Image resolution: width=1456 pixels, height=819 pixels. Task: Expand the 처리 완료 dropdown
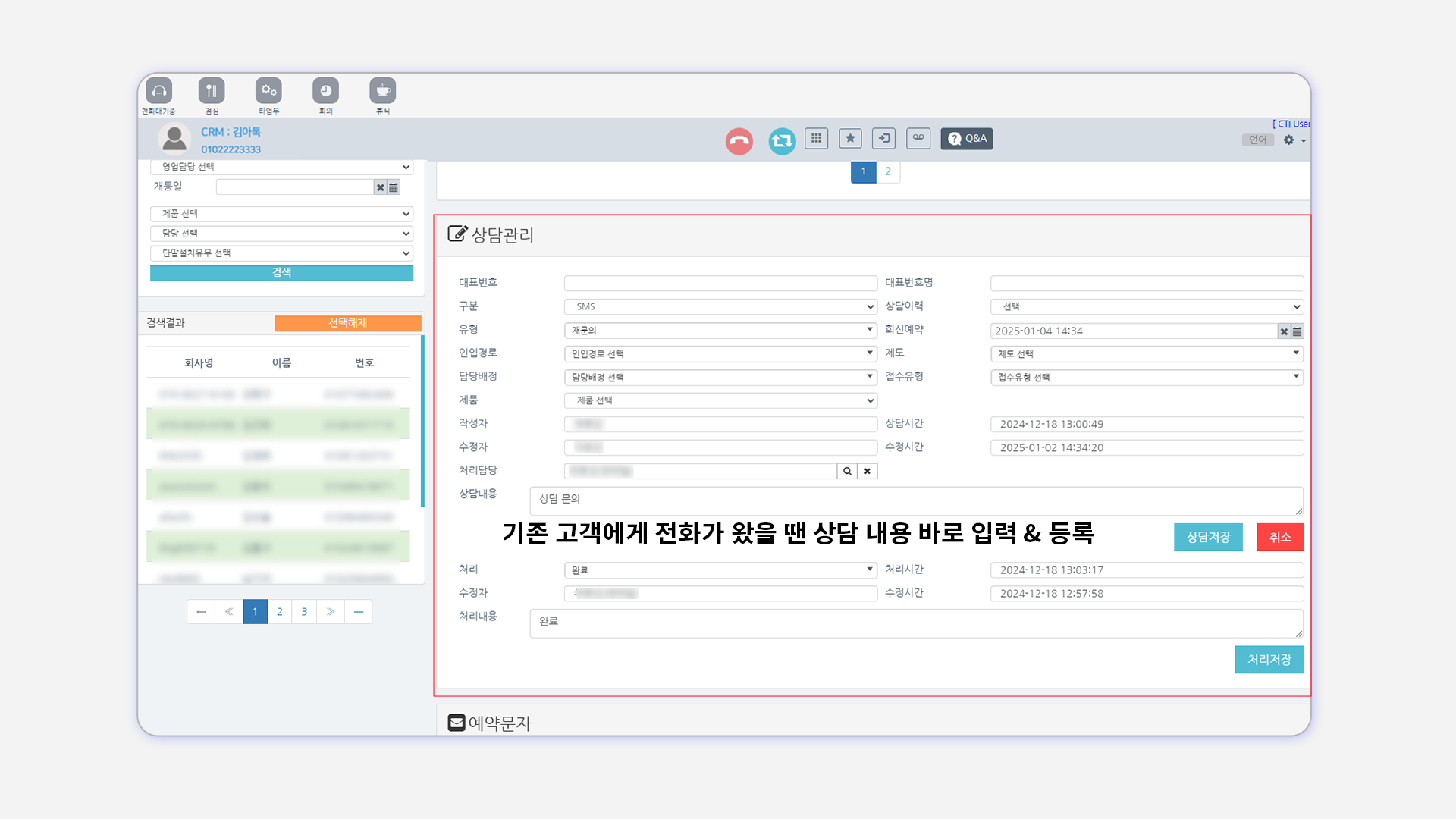click(720, 570)
